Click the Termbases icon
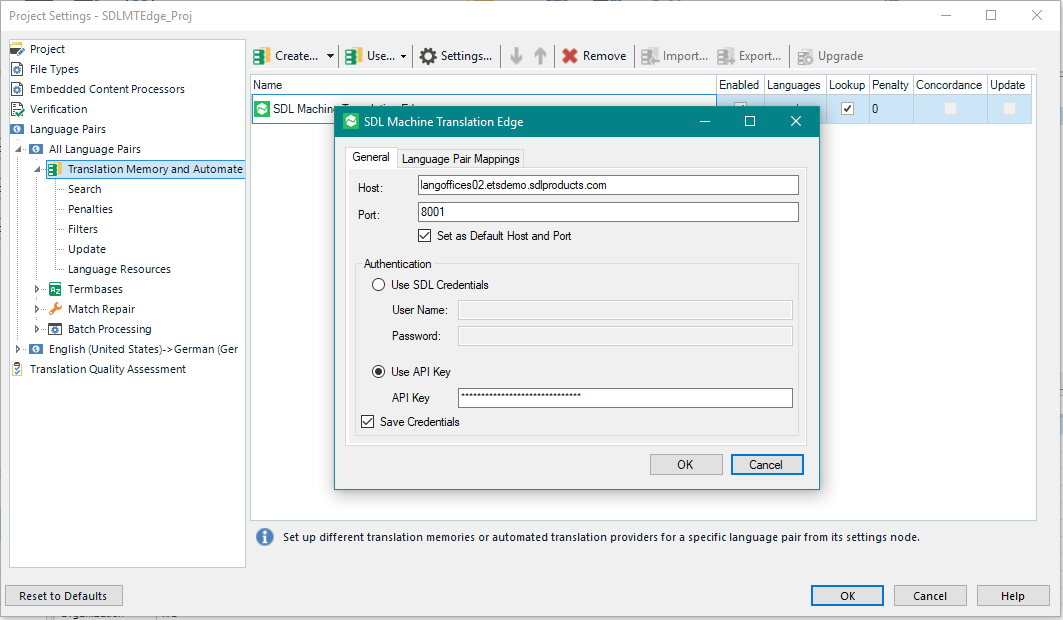The width and height of the screenshot is (1063, 620). (x=56, y=289)
